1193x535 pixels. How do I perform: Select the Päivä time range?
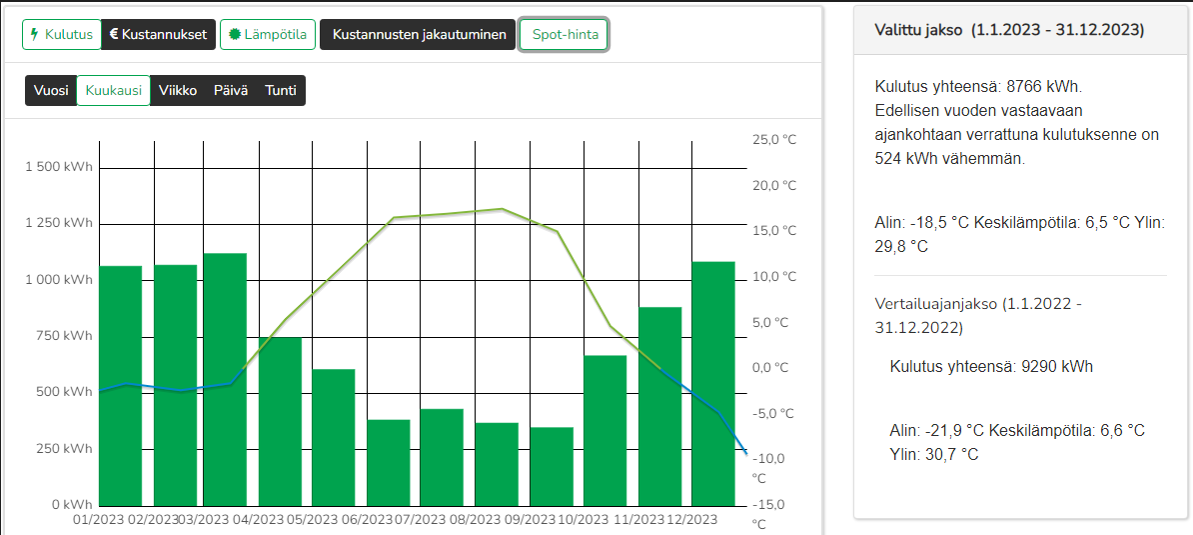[x=231, y=90]
